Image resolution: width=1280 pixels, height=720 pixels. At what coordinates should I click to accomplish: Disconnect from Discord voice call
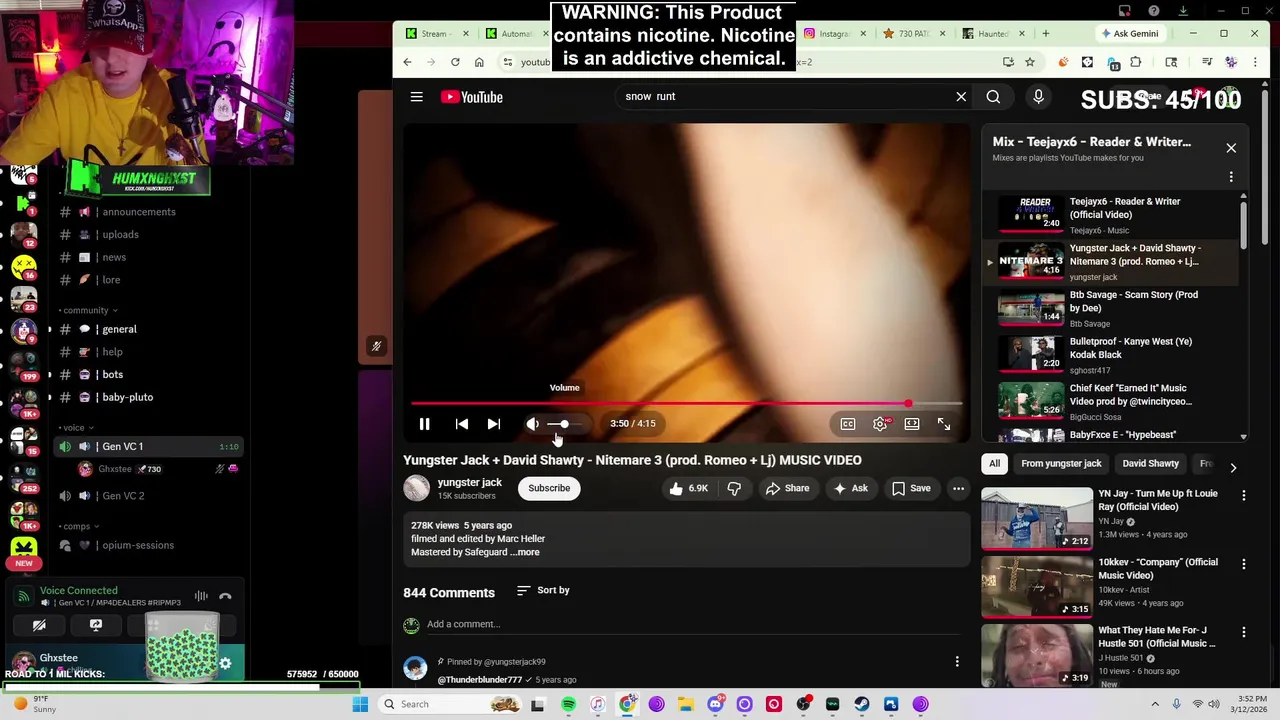point(225,597)
